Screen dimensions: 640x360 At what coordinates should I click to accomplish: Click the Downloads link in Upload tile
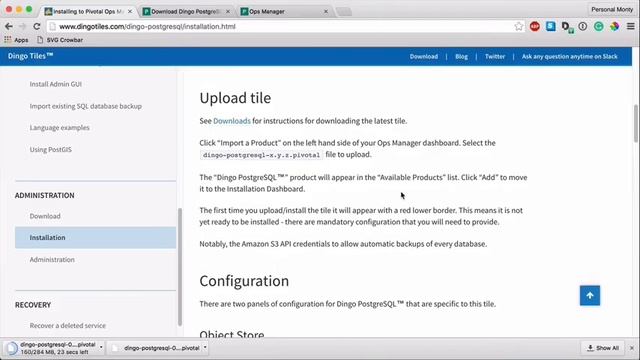click(232, 121)
